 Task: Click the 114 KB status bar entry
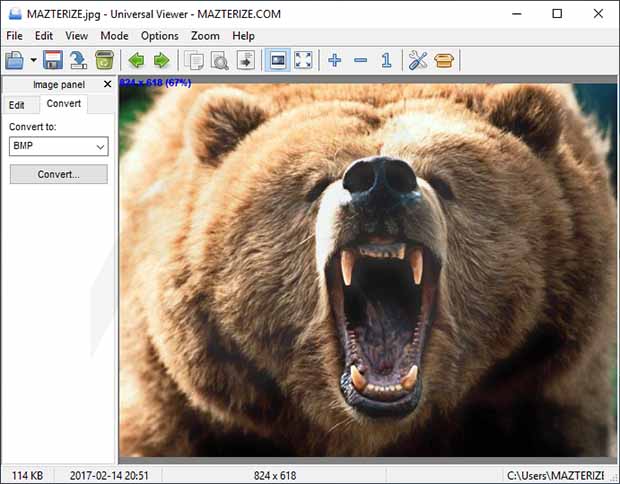pyautogui.click(x=27, y=475)
